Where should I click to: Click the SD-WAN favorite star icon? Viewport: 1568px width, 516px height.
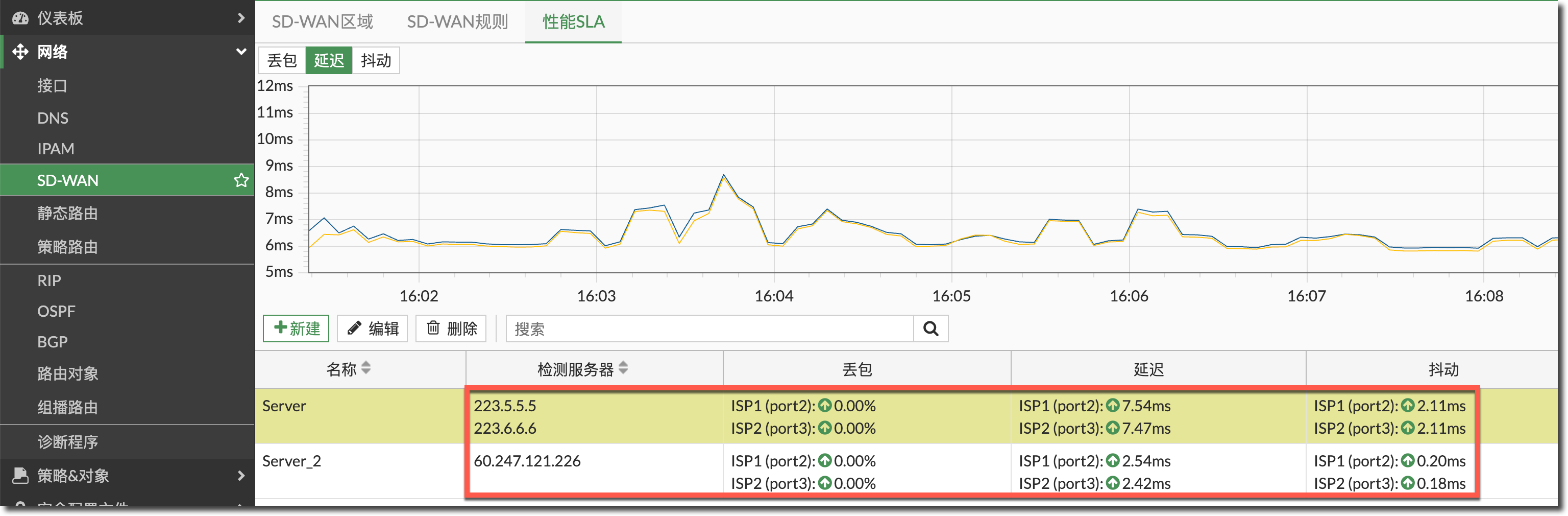coord(241,180)
